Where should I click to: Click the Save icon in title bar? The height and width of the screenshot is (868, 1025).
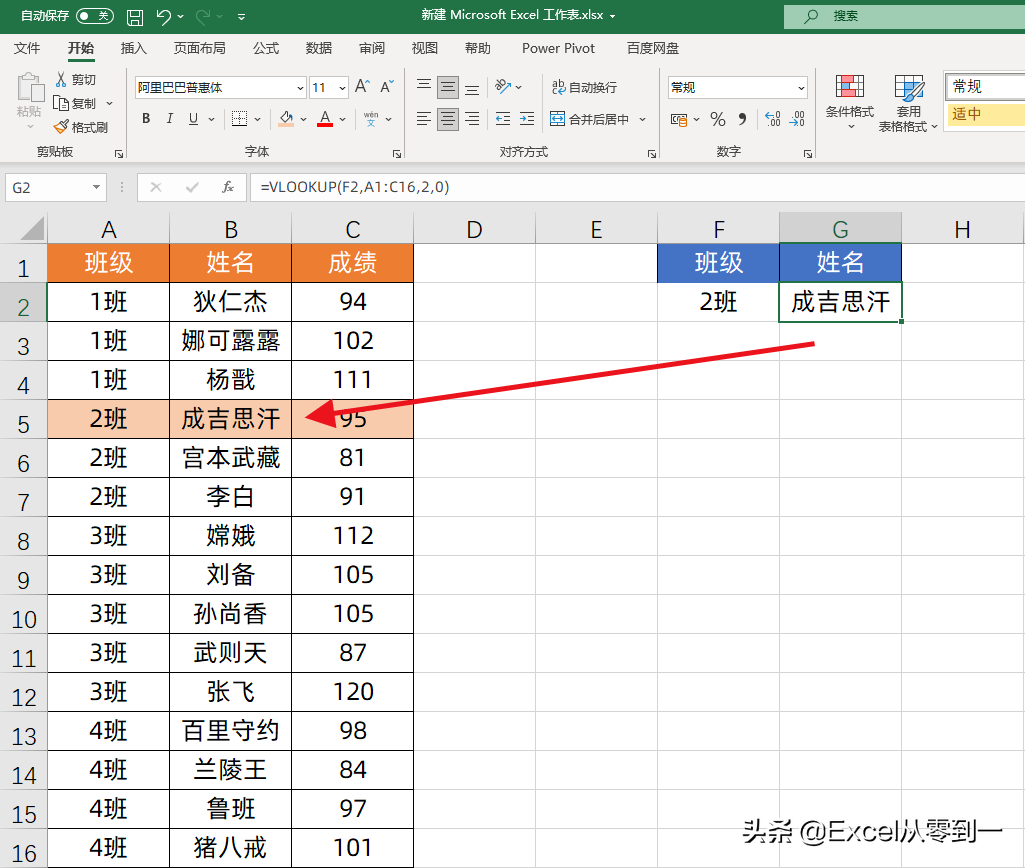(x=135, y=16)
